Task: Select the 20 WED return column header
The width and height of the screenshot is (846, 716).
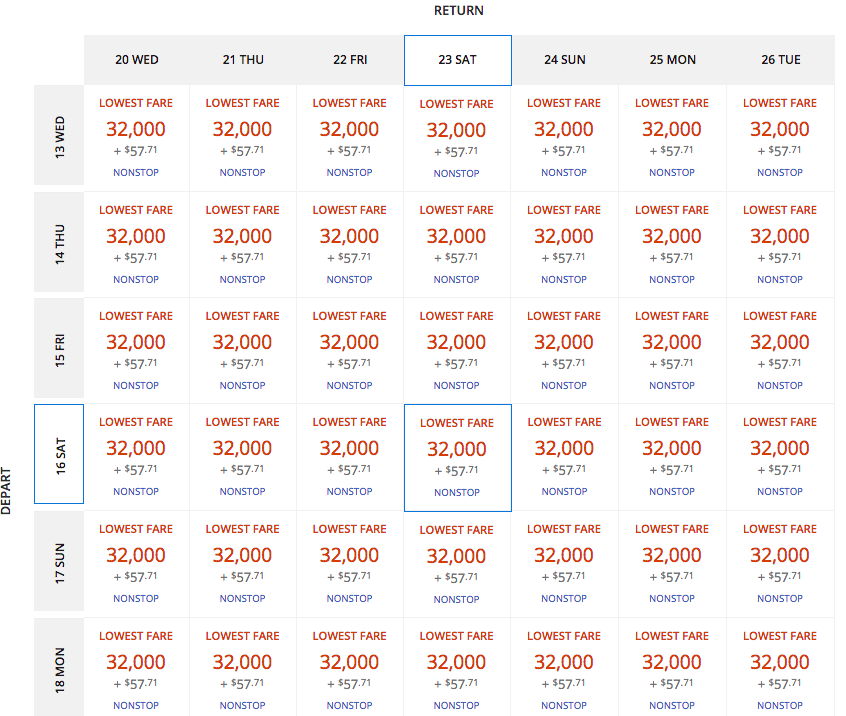Action: (x=136, y=60)
